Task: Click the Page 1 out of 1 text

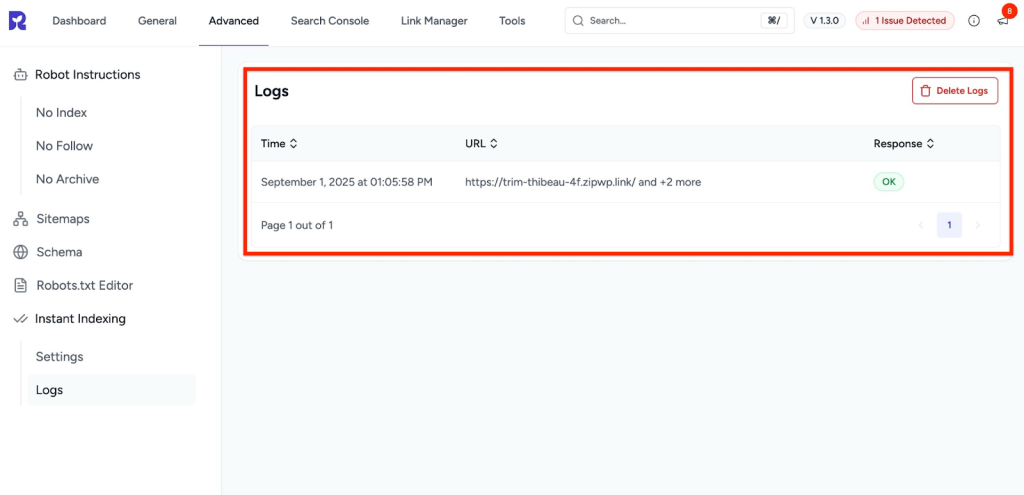Action: (x=297, y=225)
